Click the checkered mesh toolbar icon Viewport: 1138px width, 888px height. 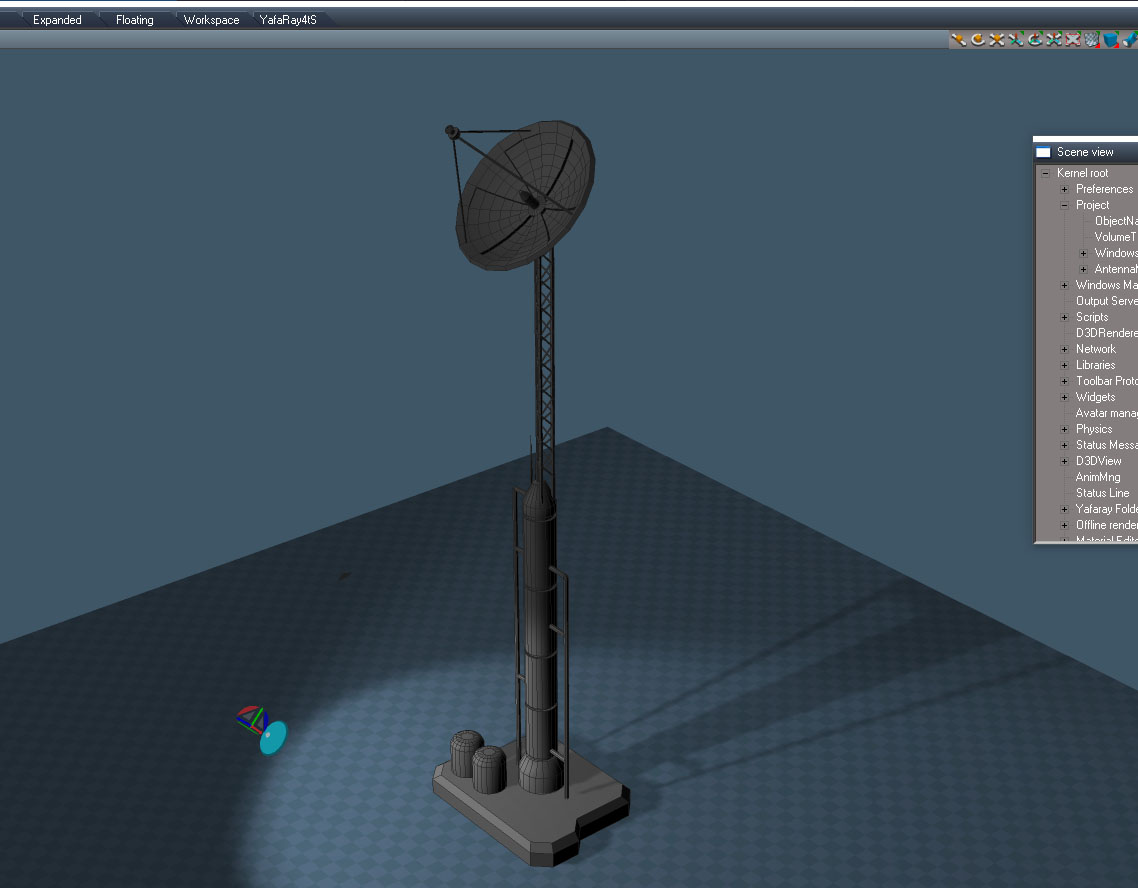[x=1092, y=40]
